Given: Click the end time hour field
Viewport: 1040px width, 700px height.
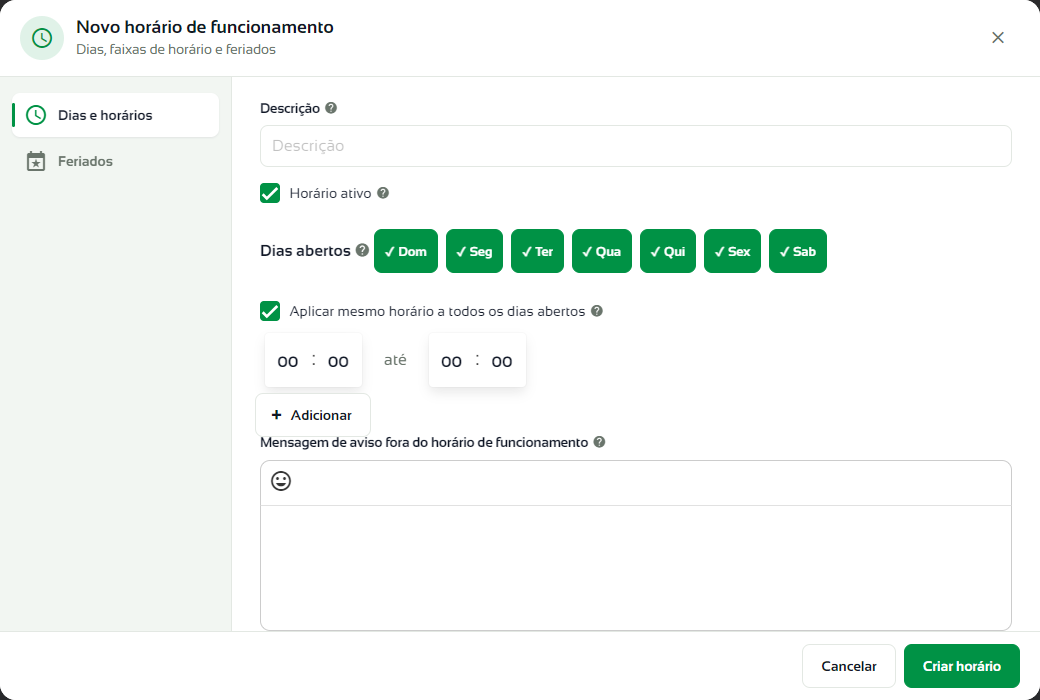Looking at the screenshot, I should 452,361.
